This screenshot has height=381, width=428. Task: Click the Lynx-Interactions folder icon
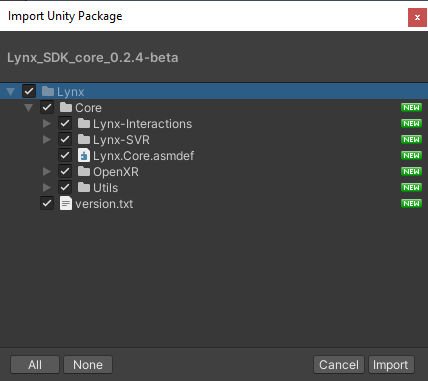click(84, 123)
